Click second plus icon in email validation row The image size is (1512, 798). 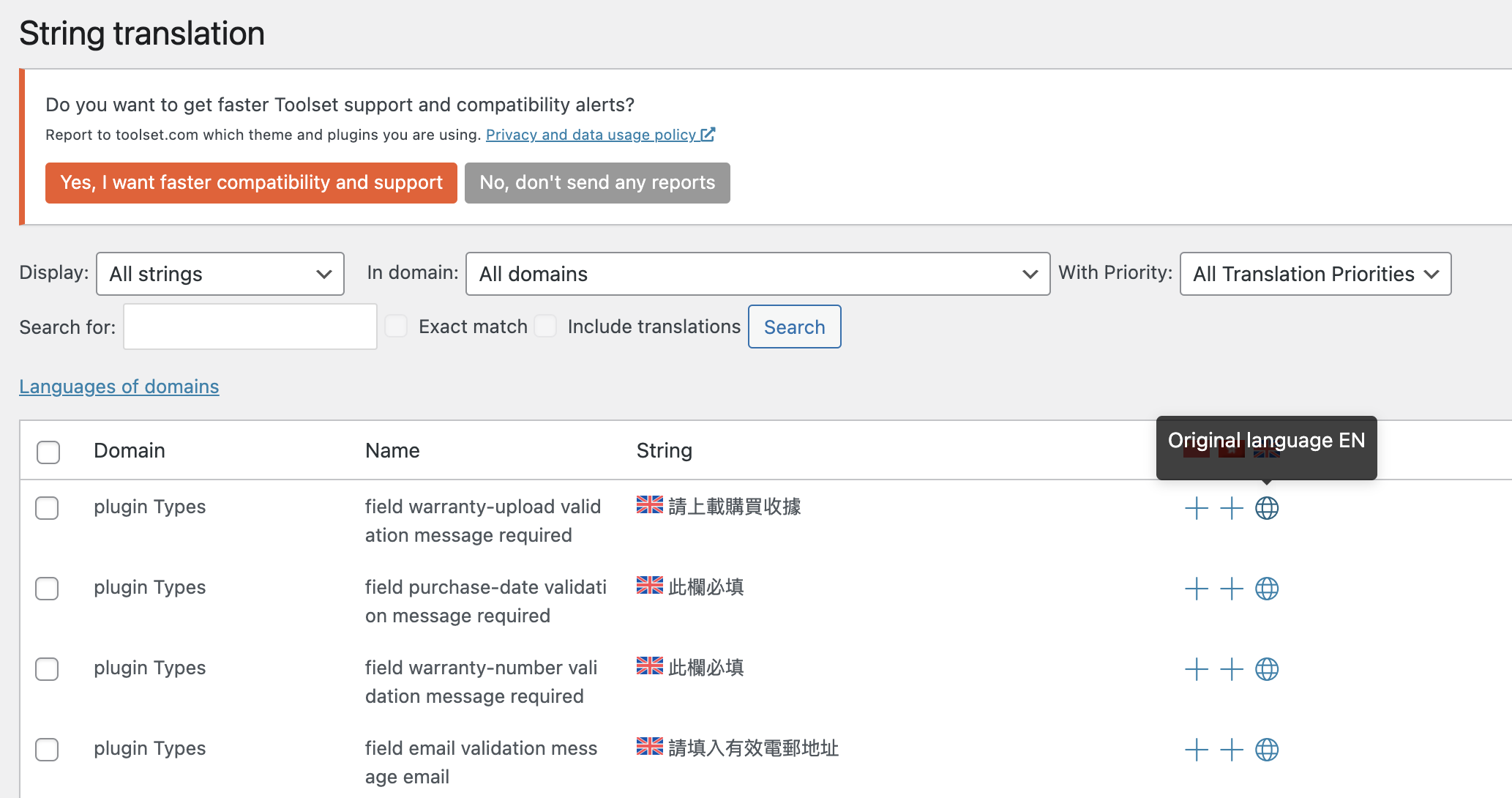pos(1232,750)
